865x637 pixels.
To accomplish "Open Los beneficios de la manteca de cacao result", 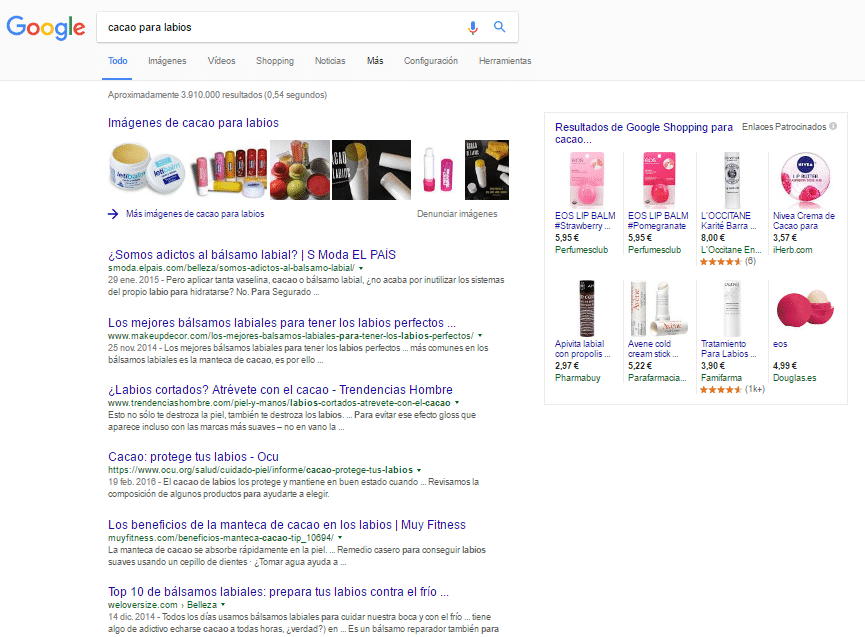I will 287,525.
